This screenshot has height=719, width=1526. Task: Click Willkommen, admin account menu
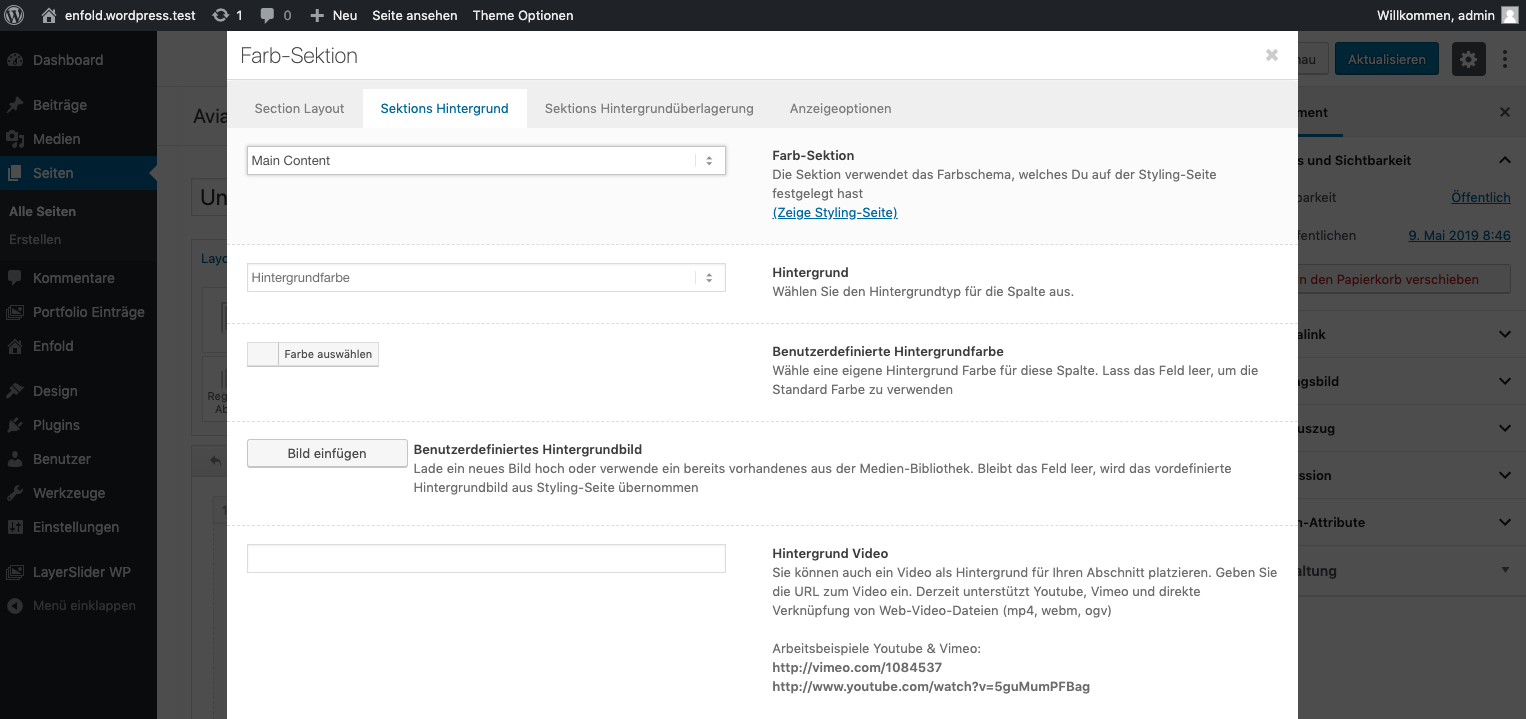(1435, 15)
